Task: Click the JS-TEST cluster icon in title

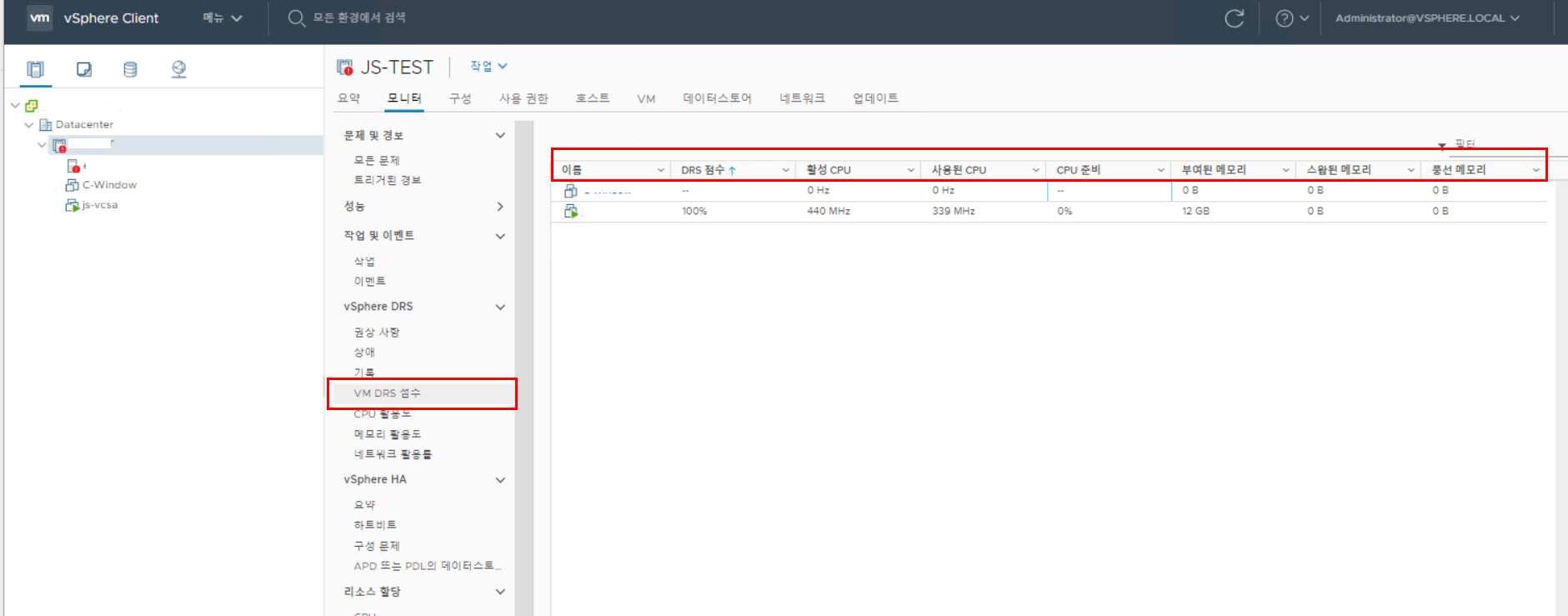Action: pyautogui.click(x=344, y=67)
